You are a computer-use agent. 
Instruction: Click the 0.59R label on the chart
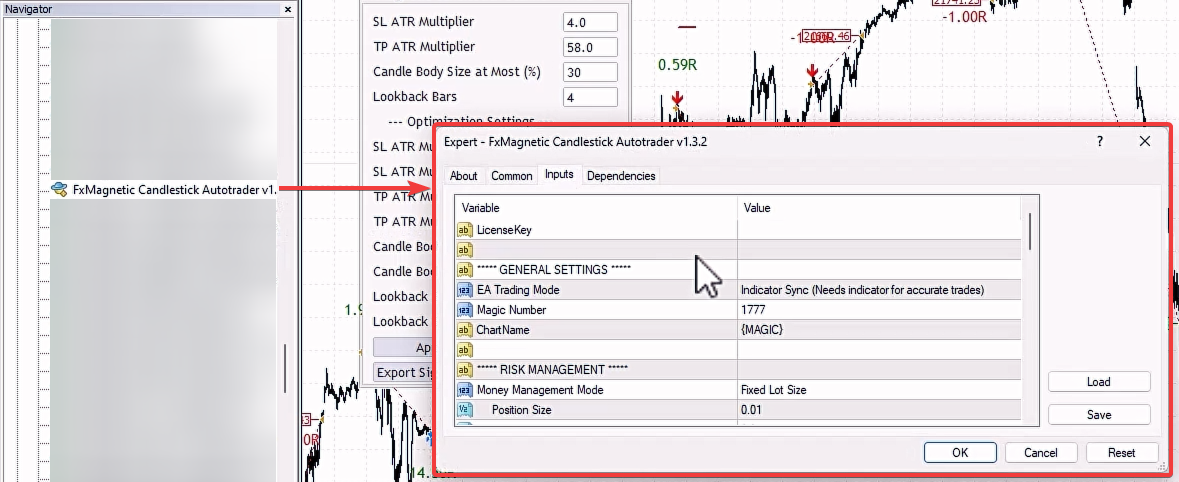click(677, 65)
